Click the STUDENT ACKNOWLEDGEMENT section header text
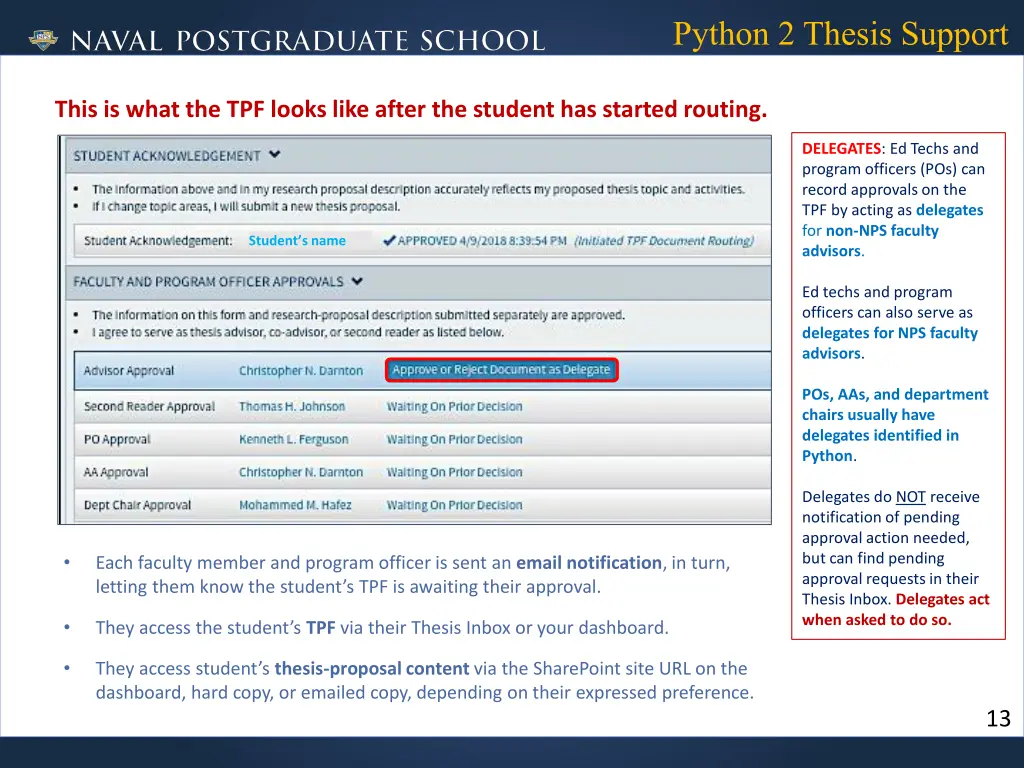 click(167, 155)
